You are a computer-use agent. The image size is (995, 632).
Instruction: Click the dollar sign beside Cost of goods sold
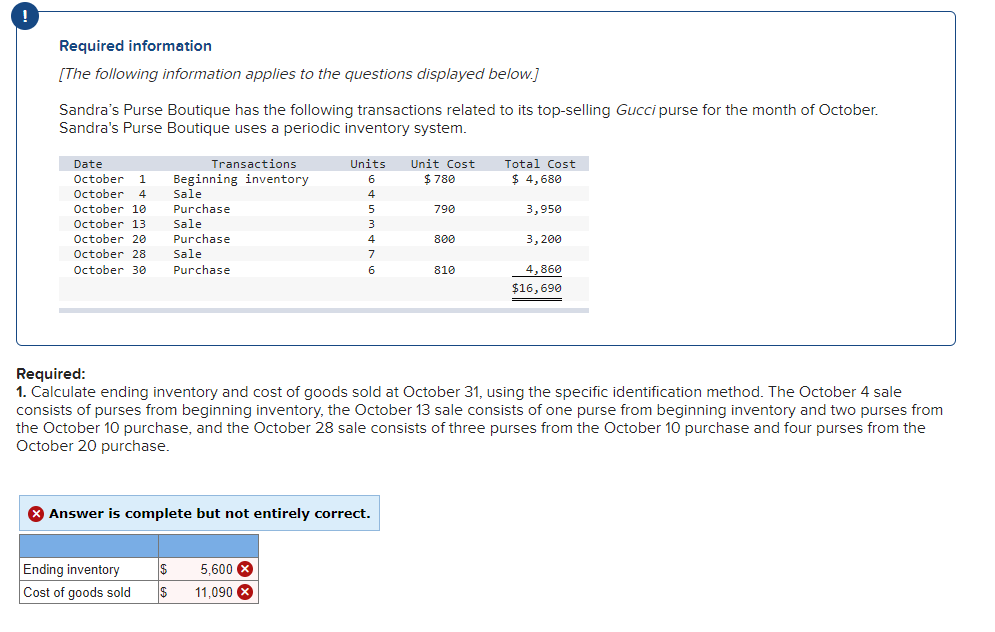[x=162, y=591]
